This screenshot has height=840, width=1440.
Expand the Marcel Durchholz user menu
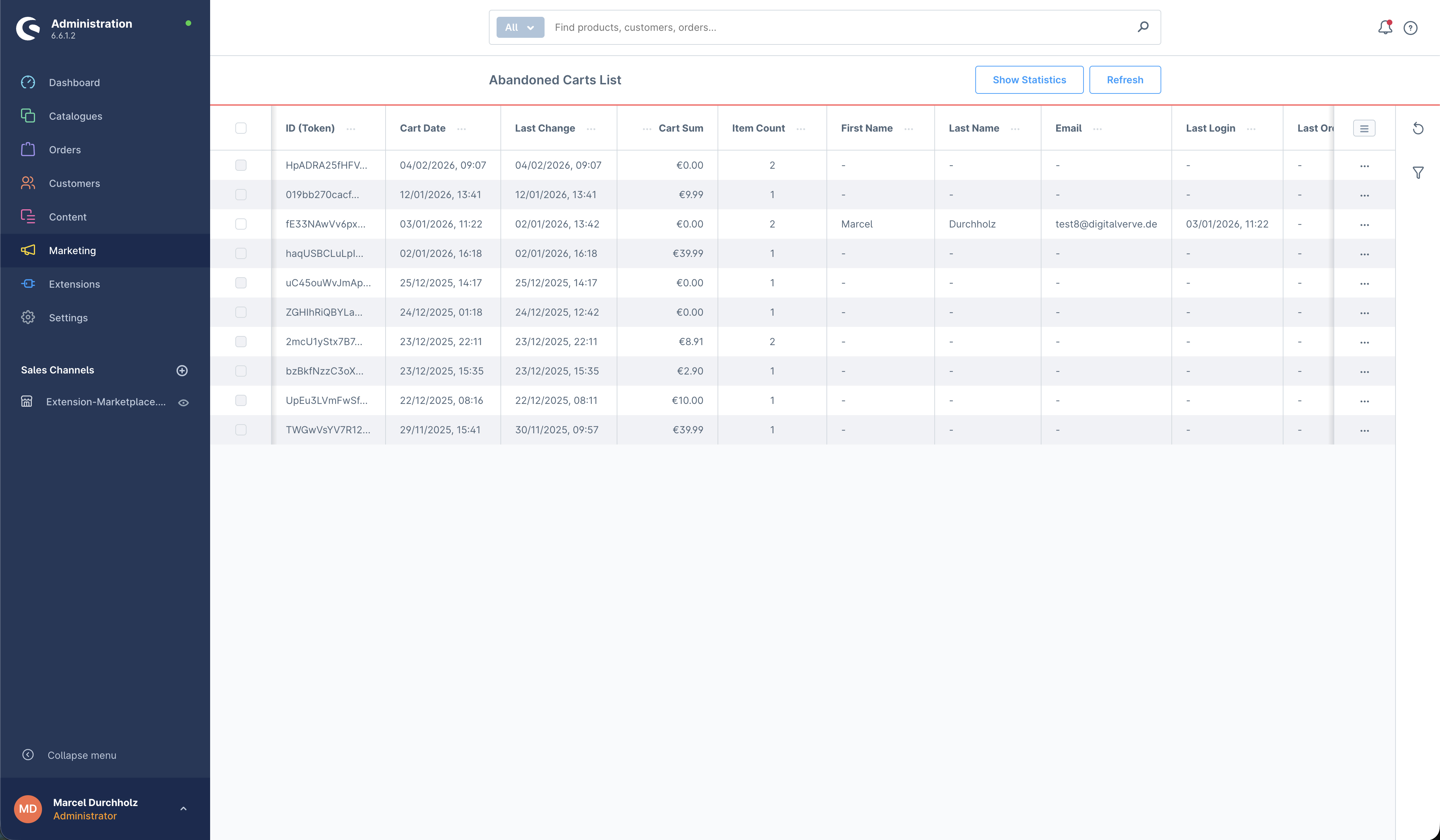click(184, 808)
